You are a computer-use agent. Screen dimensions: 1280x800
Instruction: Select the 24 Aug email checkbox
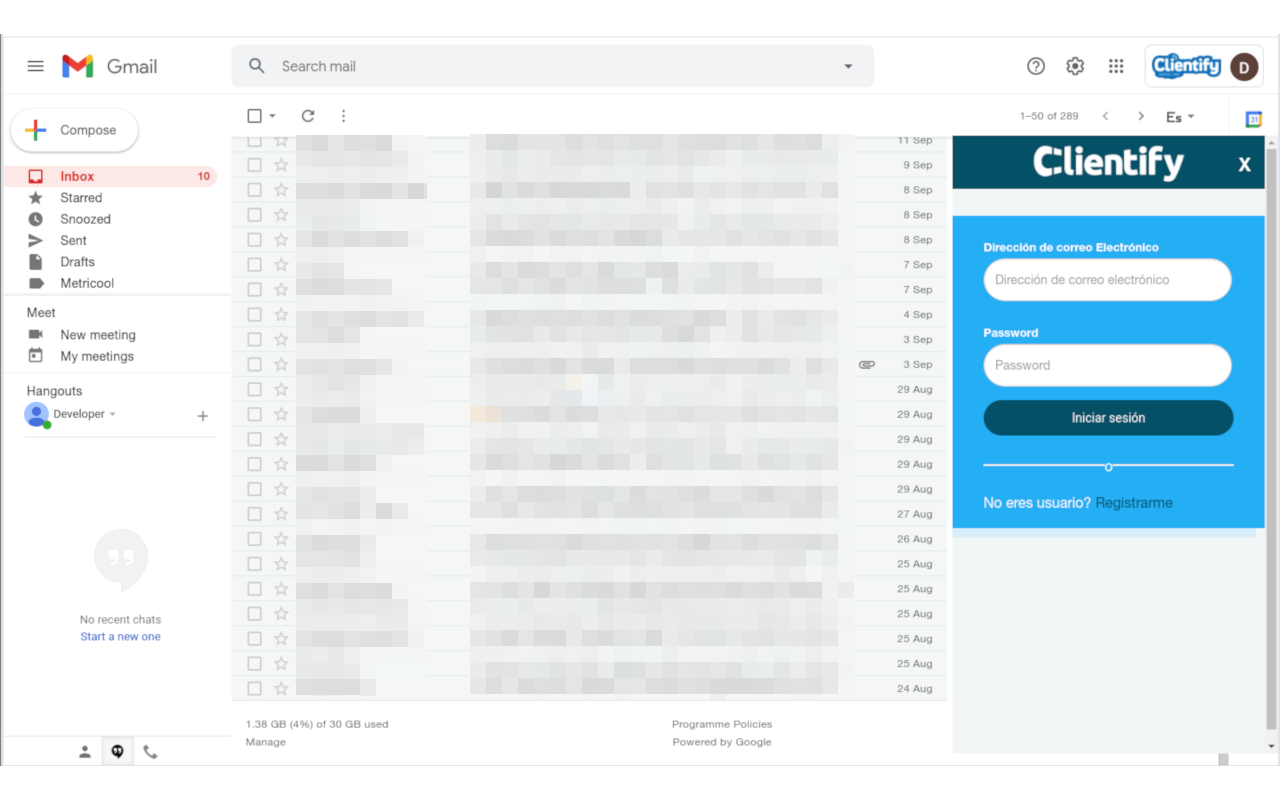pos(254,688)
